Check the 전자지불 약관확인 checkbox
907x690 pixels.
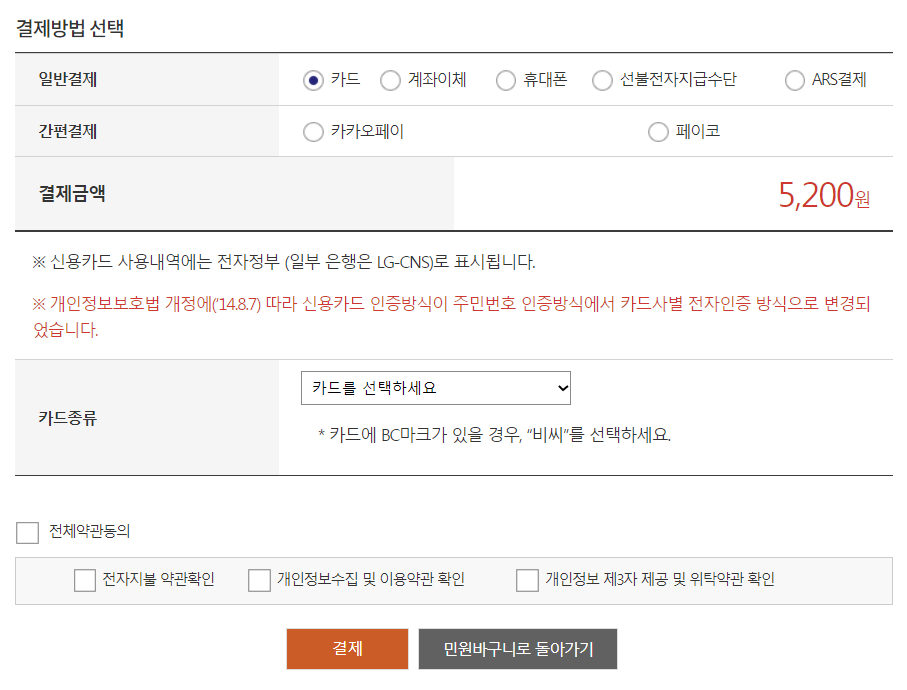tap(85, 580)
